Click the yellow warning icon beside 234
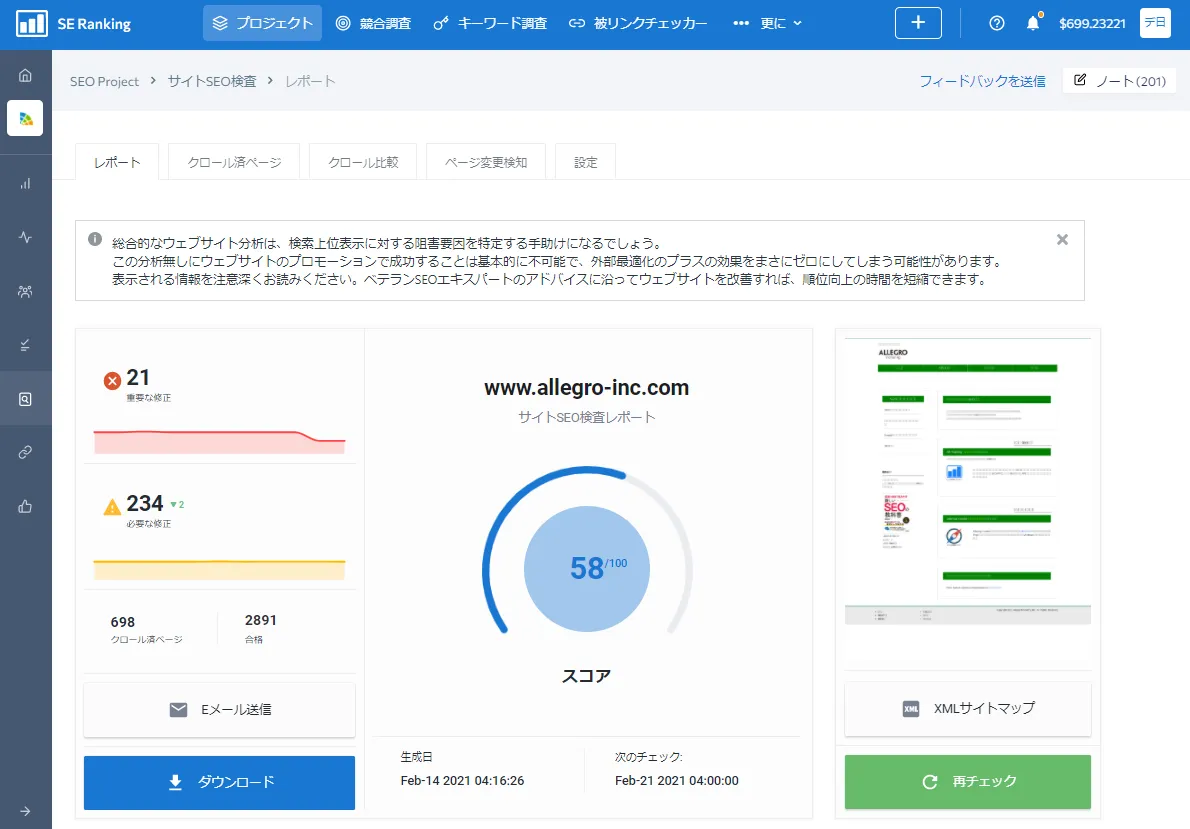The image size is (1190, 829). pos(112,506)
